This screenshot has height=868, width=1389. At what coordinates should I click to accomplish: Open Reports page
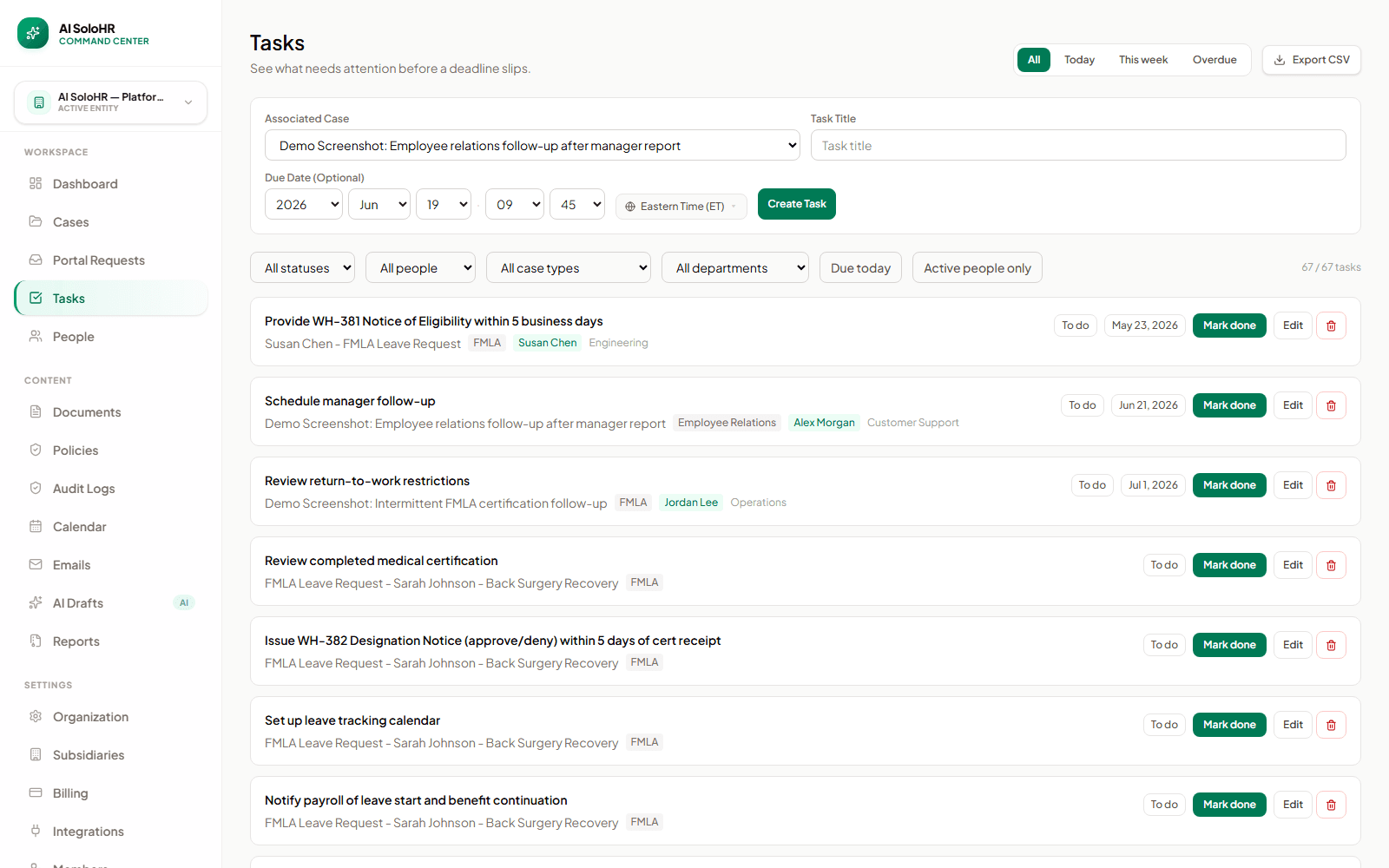pos(111,641)
